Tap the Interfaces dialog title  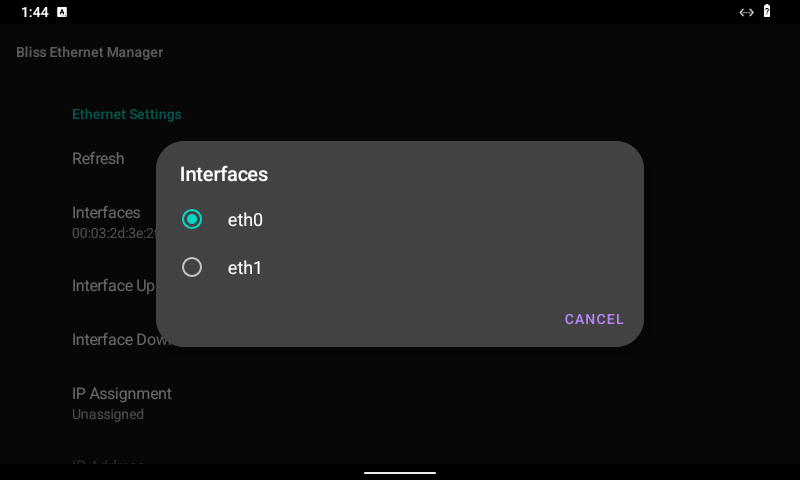(224, 174)
